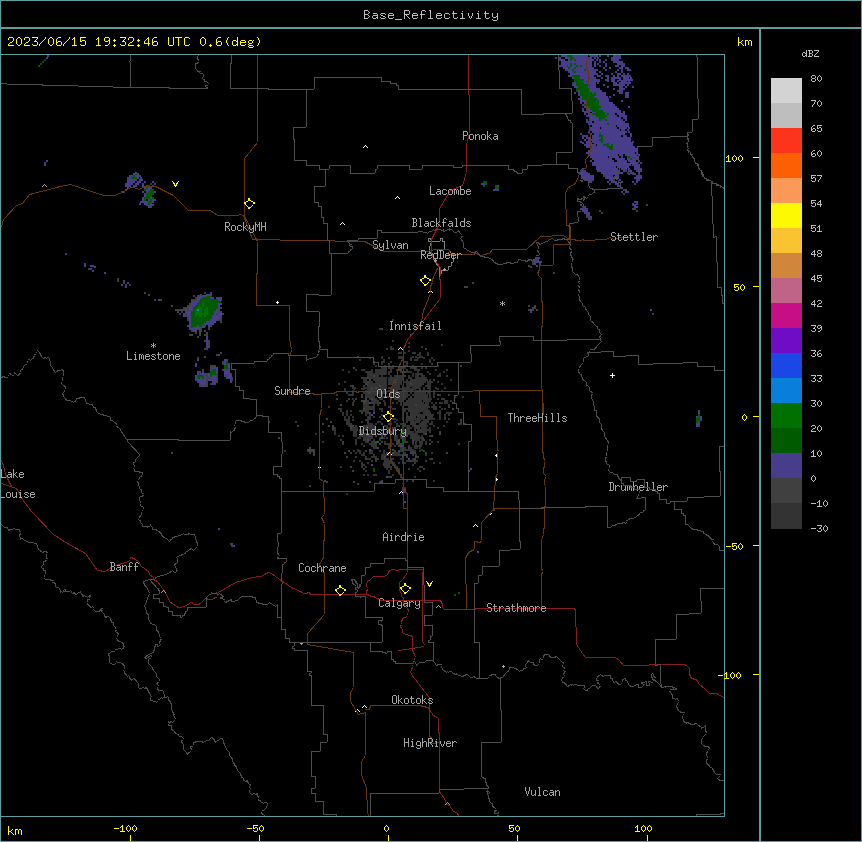This screenshot has height=842, width=862.
Task: Click the Okotoks label
Action: [412, 700]
